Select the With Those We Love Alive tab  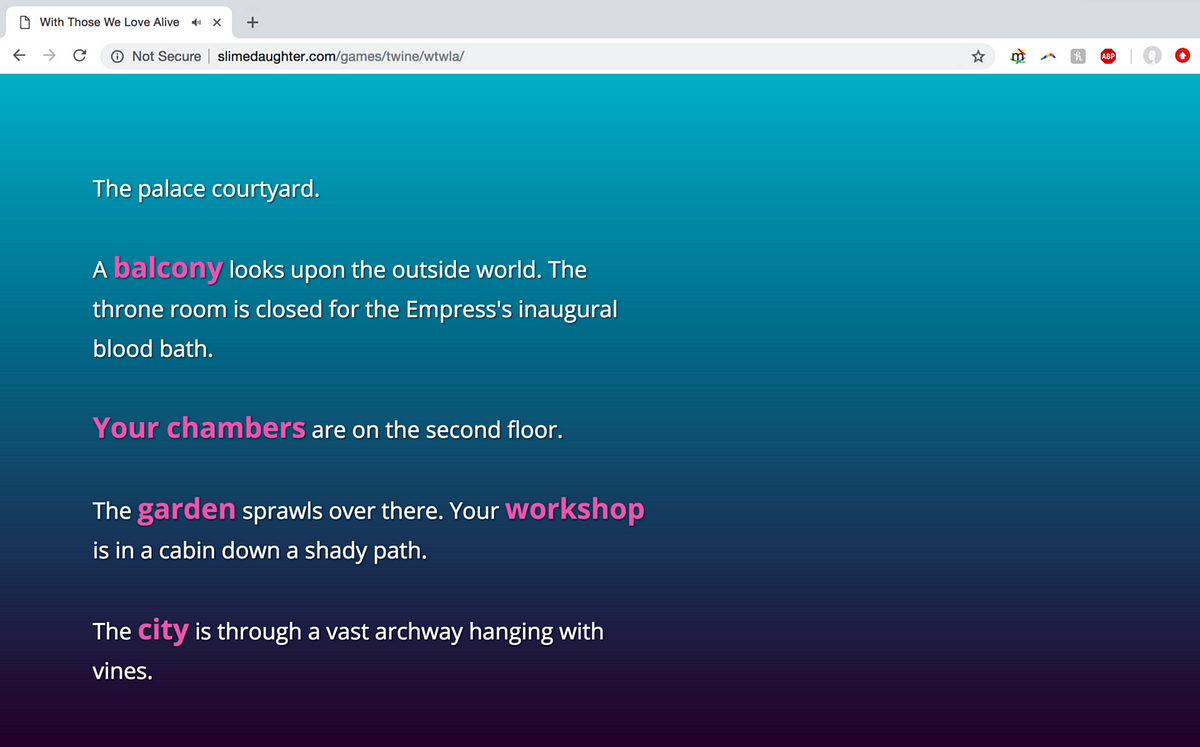click(x=119, y=22)
